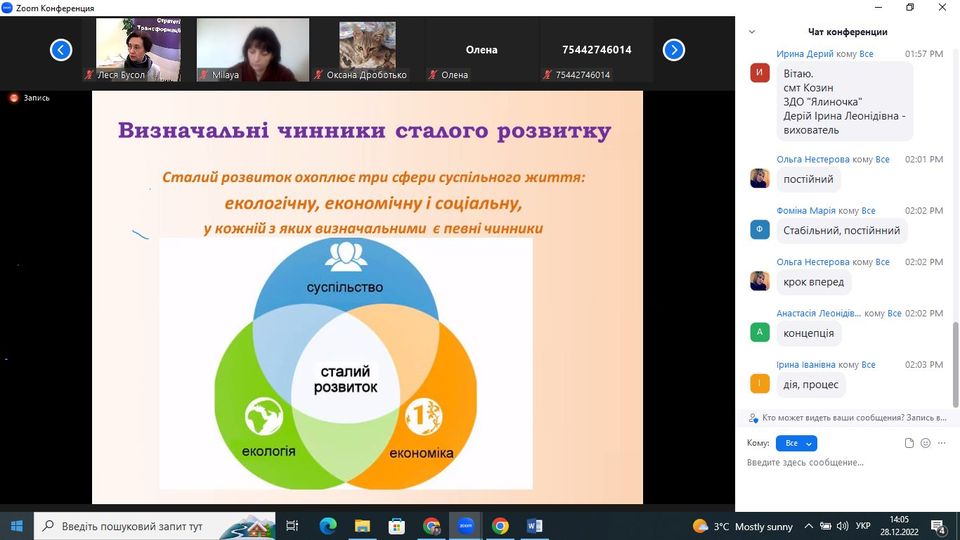Viewport: 960px width, 540px height.
Task: Open Task View in taskbar
Action: (292, 526)
